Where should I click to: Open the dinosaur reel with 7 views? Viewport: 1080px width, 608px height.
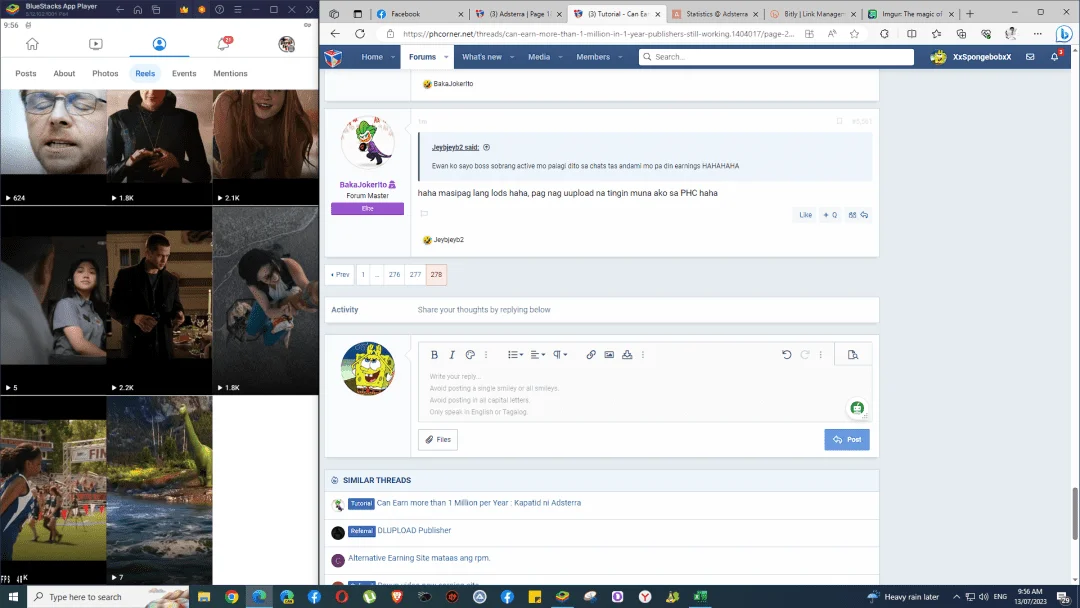(159, 490)
